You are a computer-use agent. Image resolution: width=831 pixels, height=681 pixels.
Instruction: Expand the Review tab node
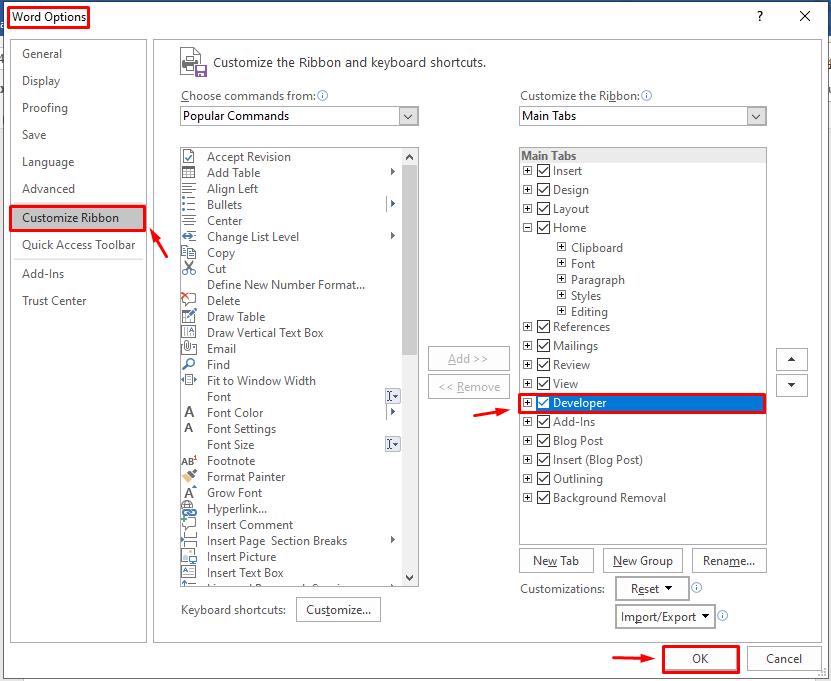(527, 365)
